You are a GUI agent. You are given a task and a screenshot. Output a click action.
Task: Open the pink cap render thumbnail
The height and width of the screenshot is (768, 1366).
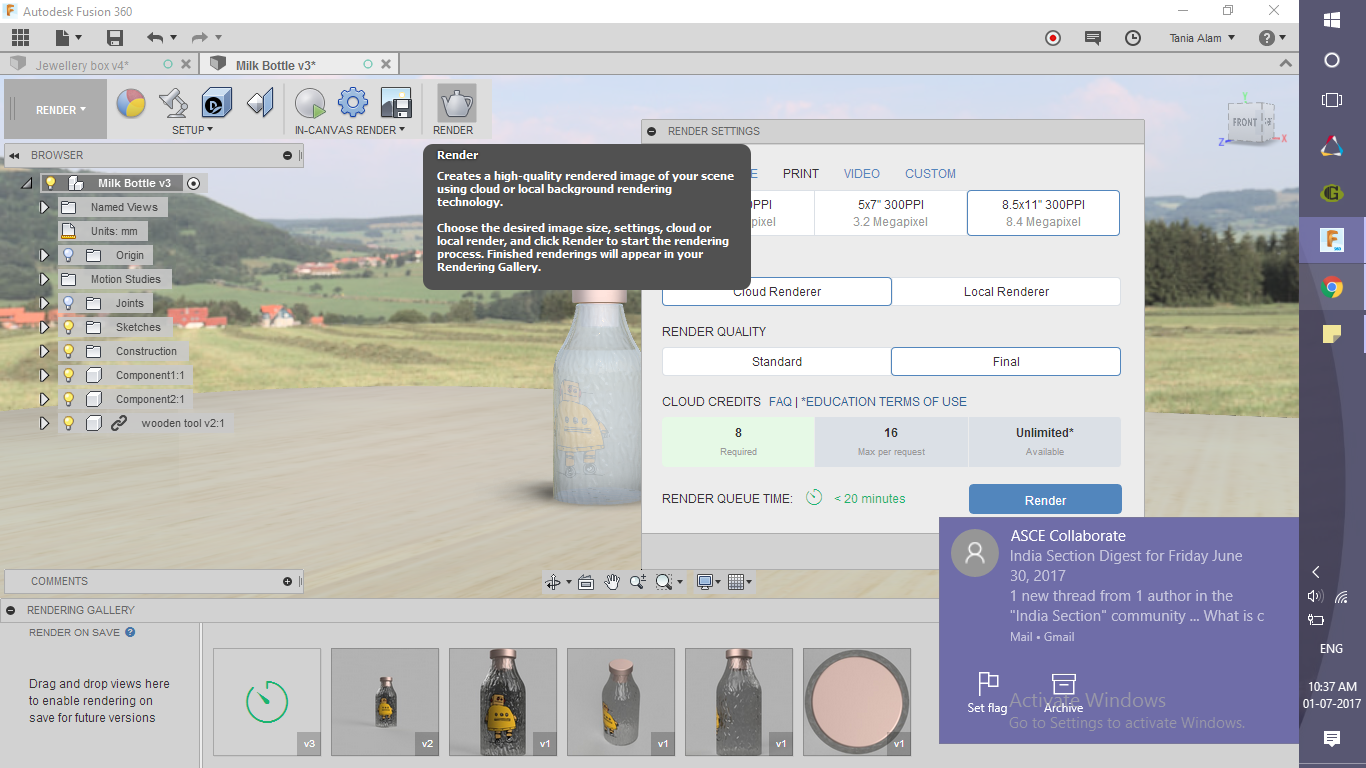pyautogui.click(x=857, y=702)
